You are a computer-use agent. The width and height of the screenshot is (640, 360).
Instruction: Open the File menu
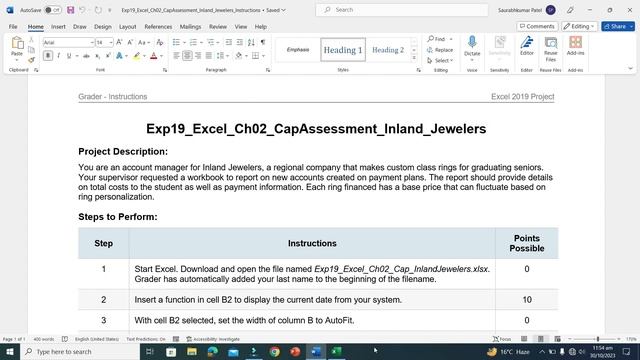coord(13,27)
